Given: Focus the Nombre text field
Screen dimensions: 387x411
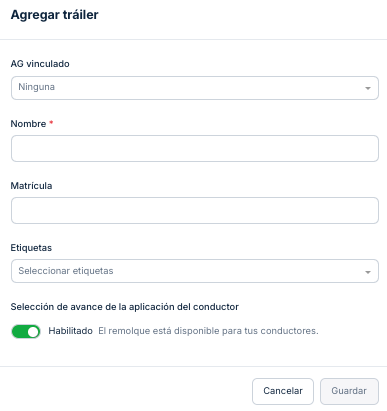Looking at the screenshot, I should click(195, 148).
